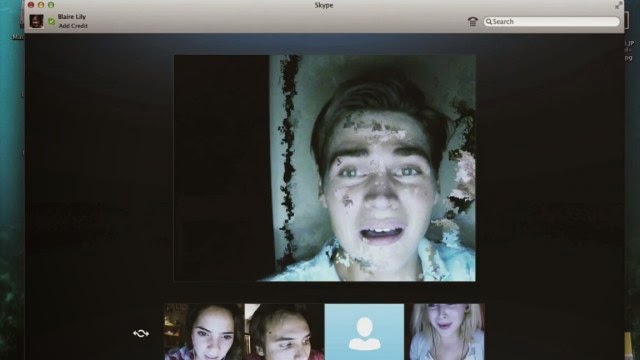Click the Add Credit link

[73, 26]
